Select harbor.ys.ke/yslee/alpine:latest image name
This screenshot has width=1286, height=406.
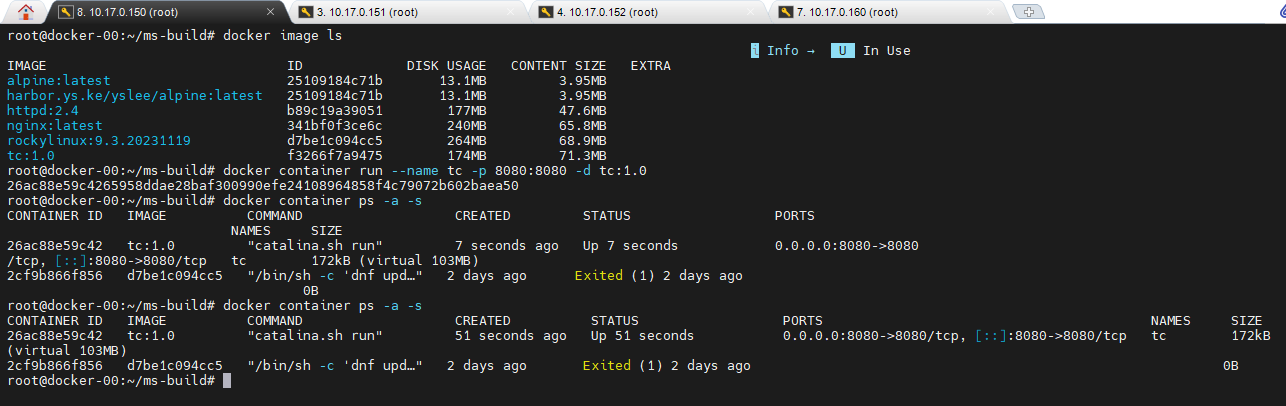point(135,95)
